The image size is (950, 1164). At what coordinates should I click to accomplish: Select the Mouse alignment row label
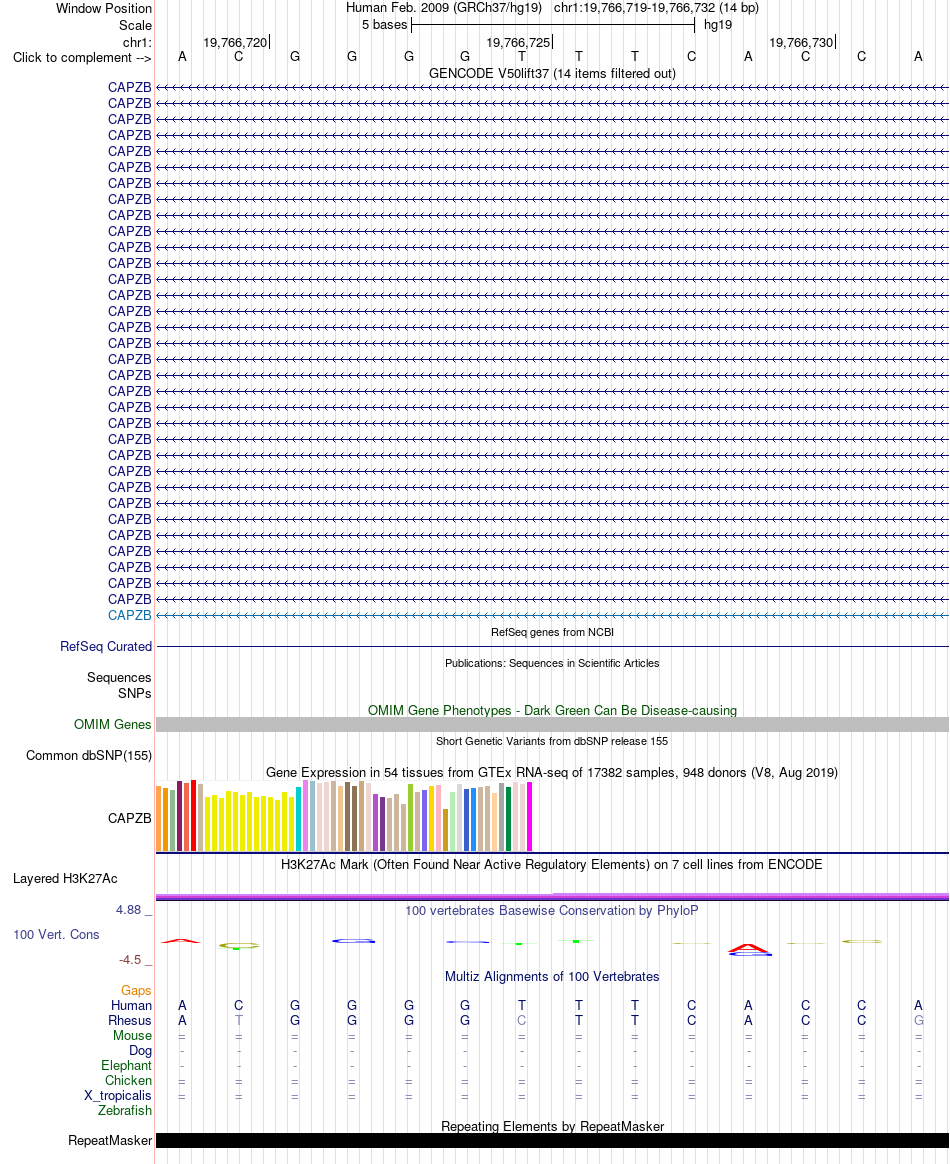(x=132, y=1036)
